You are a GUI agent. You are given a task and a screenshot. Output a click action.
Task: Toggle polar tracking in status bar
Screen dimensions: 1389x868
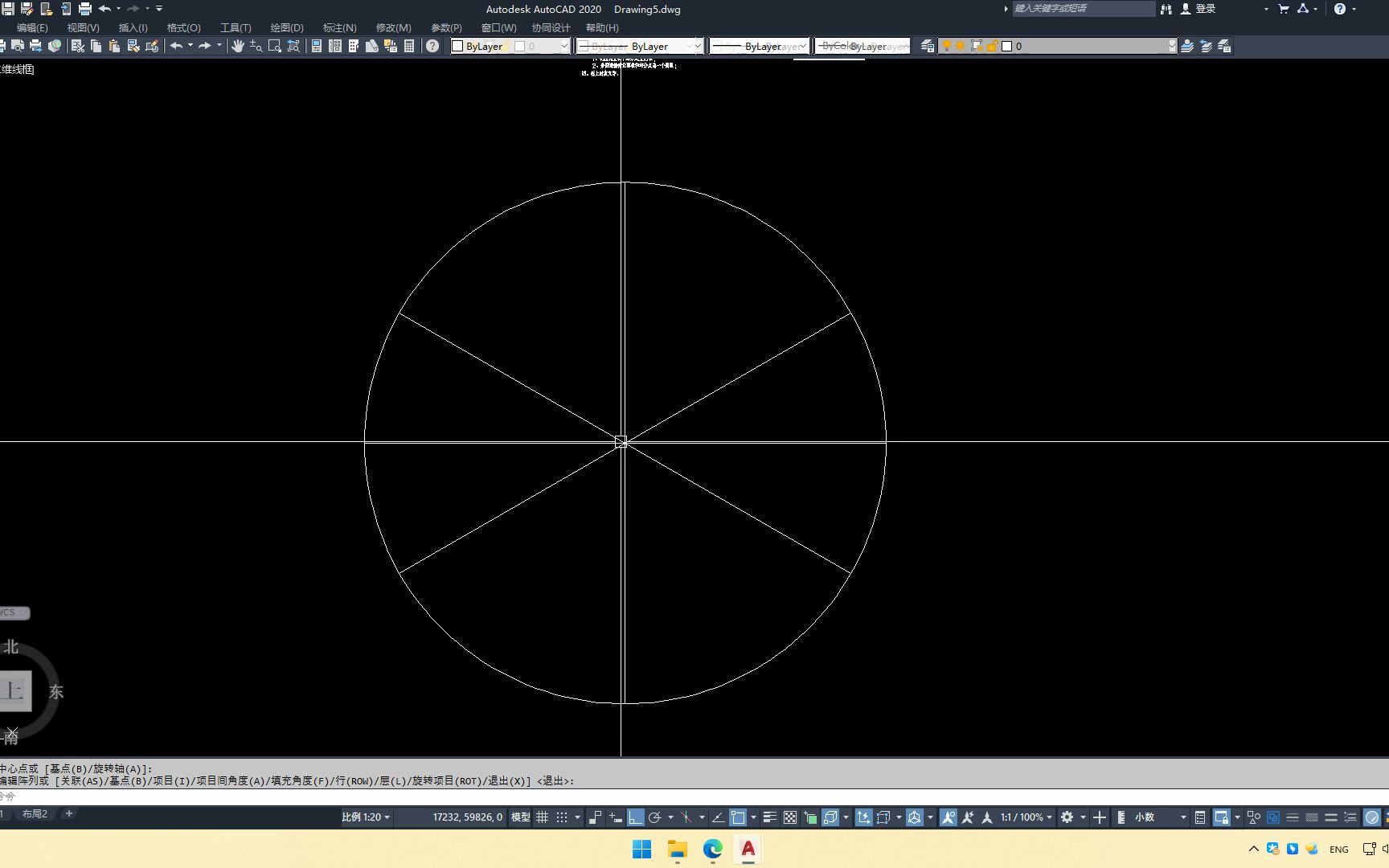coord(654,817)
